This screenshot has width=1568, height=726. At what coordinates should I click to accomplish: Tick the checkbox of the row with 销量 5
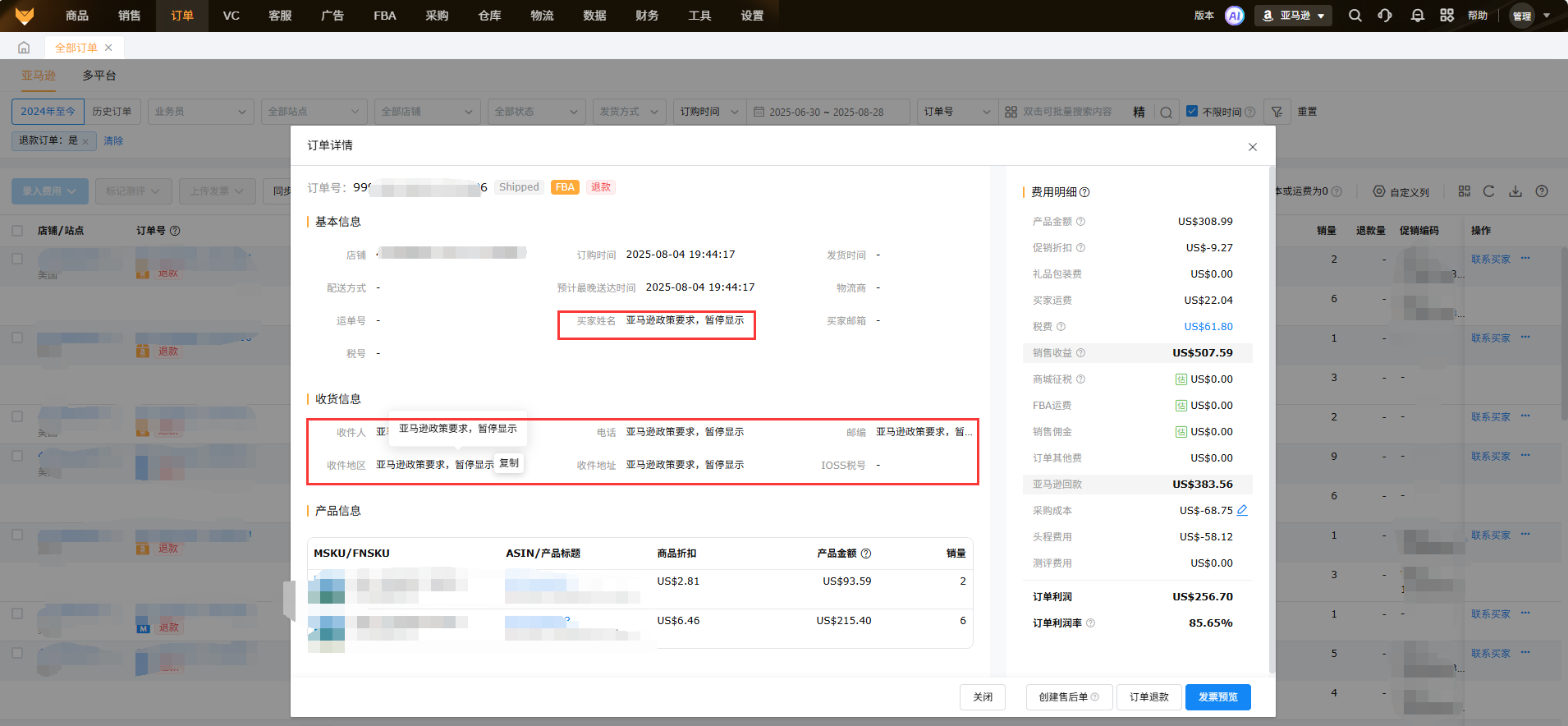(x=17, y=653)
